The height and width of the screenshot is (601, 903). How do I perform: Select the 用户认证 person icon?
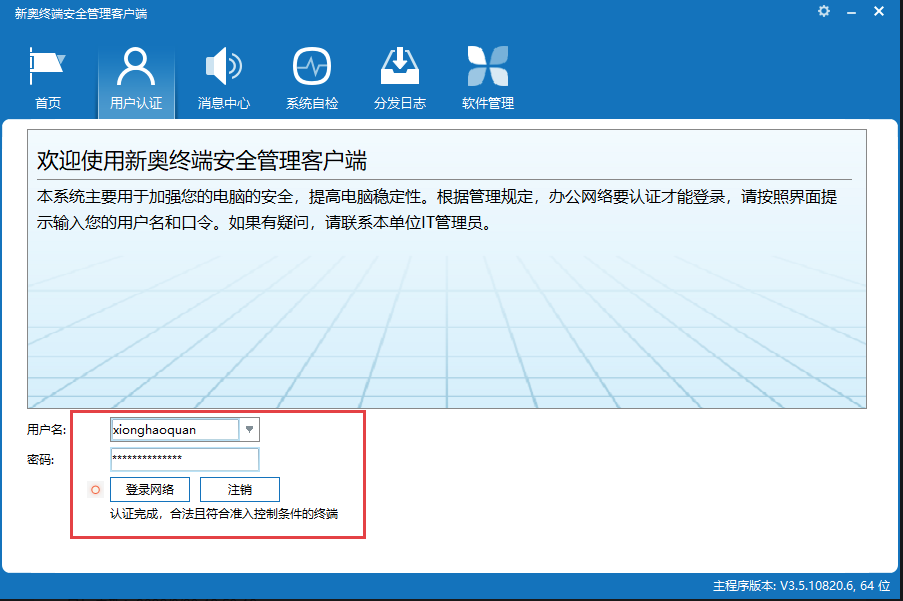click(x=136, y=66)
